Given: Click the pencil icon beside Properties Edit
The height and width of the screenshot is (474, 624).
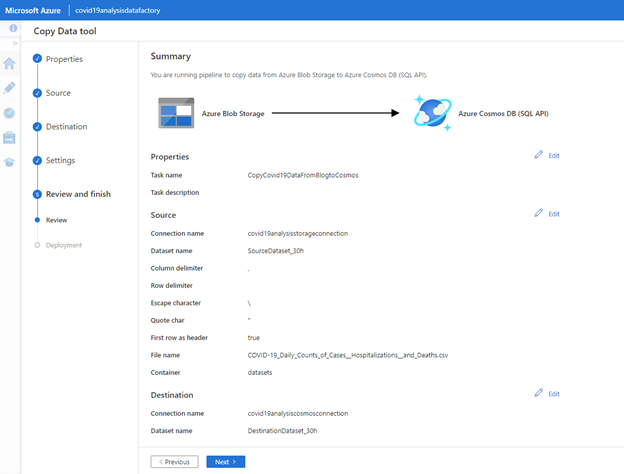Looking at the screenshot, I should point(538,155).
